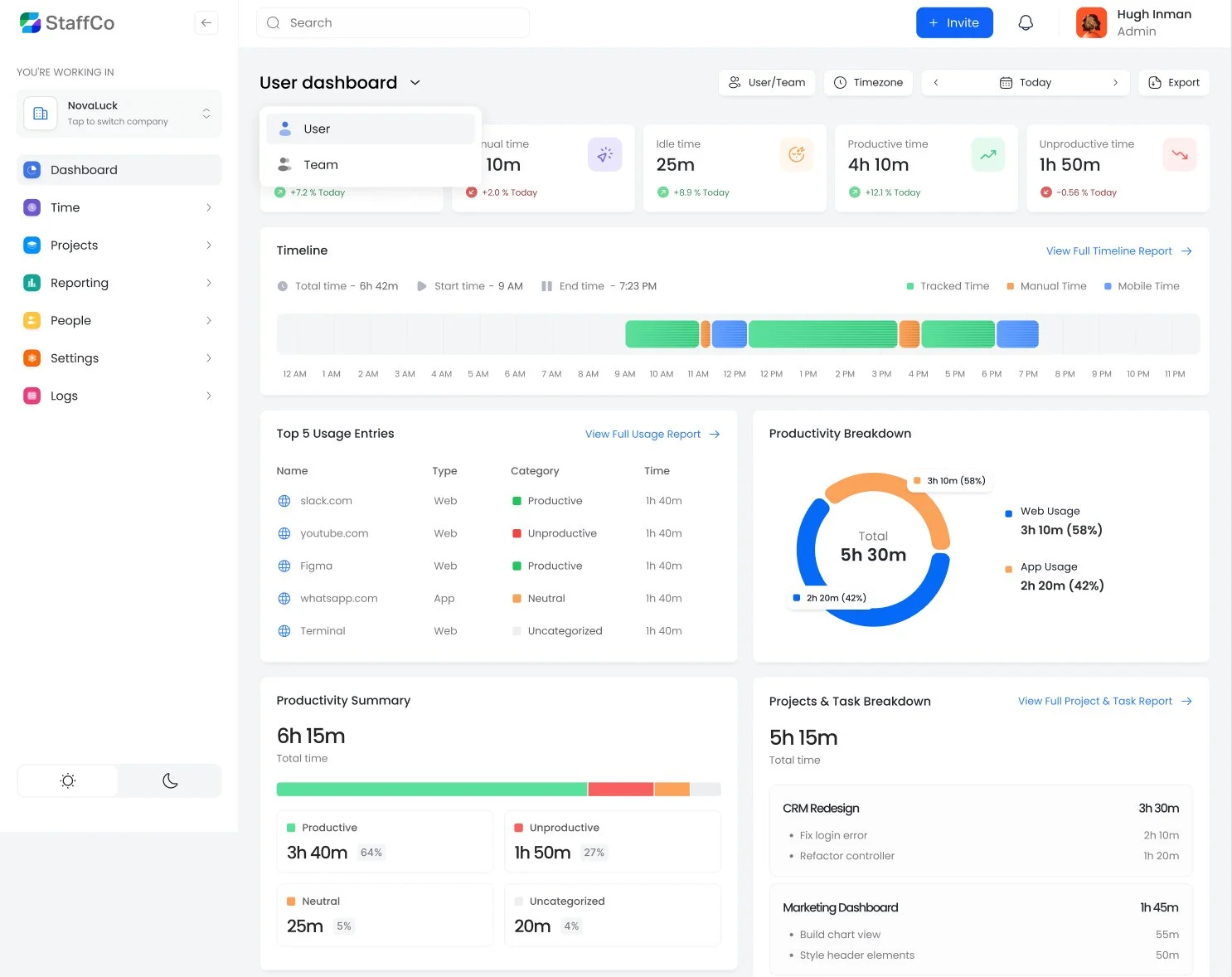1232x977 pixels.
Task: Click the View Full Timeline Report link
Action: click(1108, 250)
